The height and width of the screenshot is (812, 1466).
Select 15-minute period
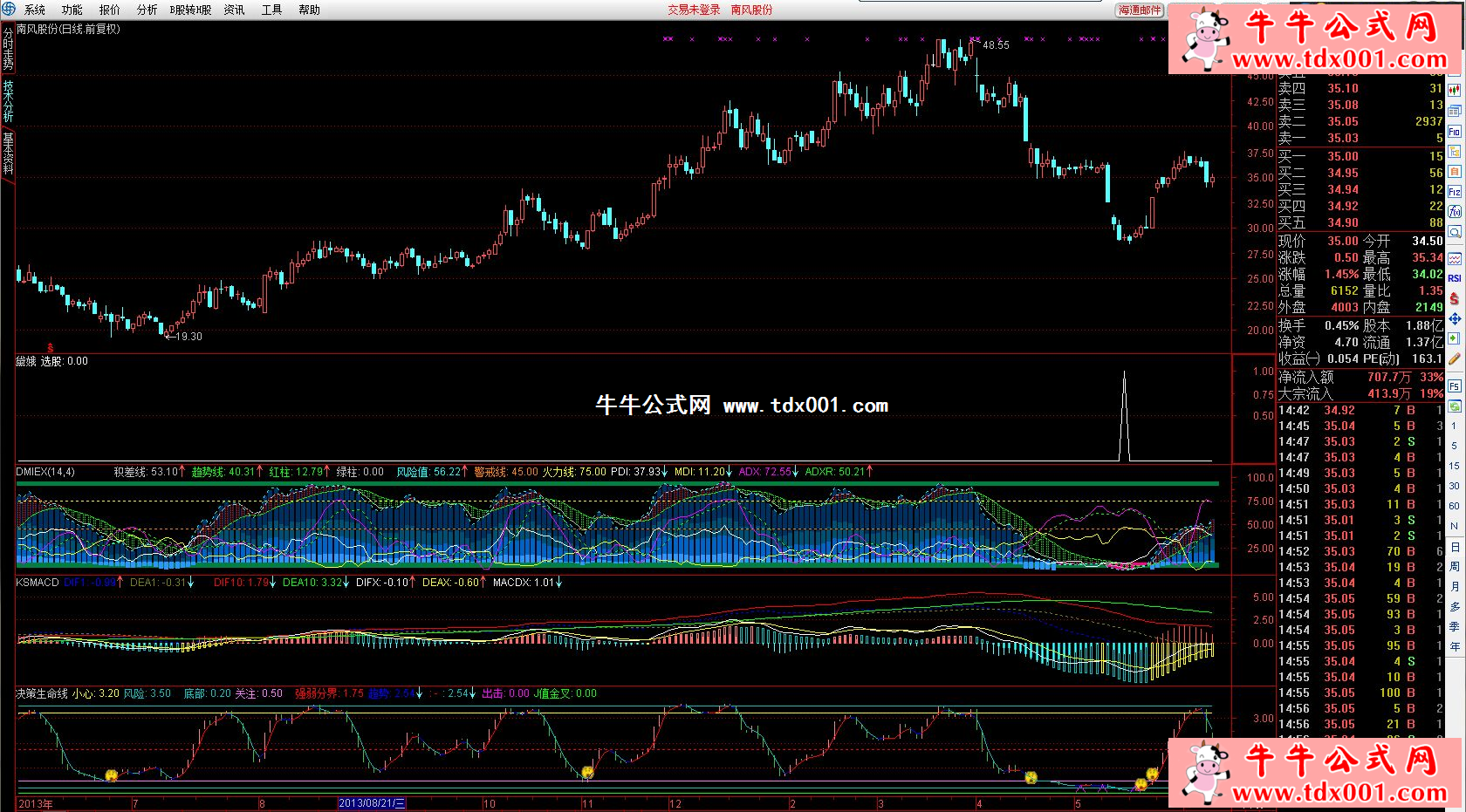(1455, 466)
